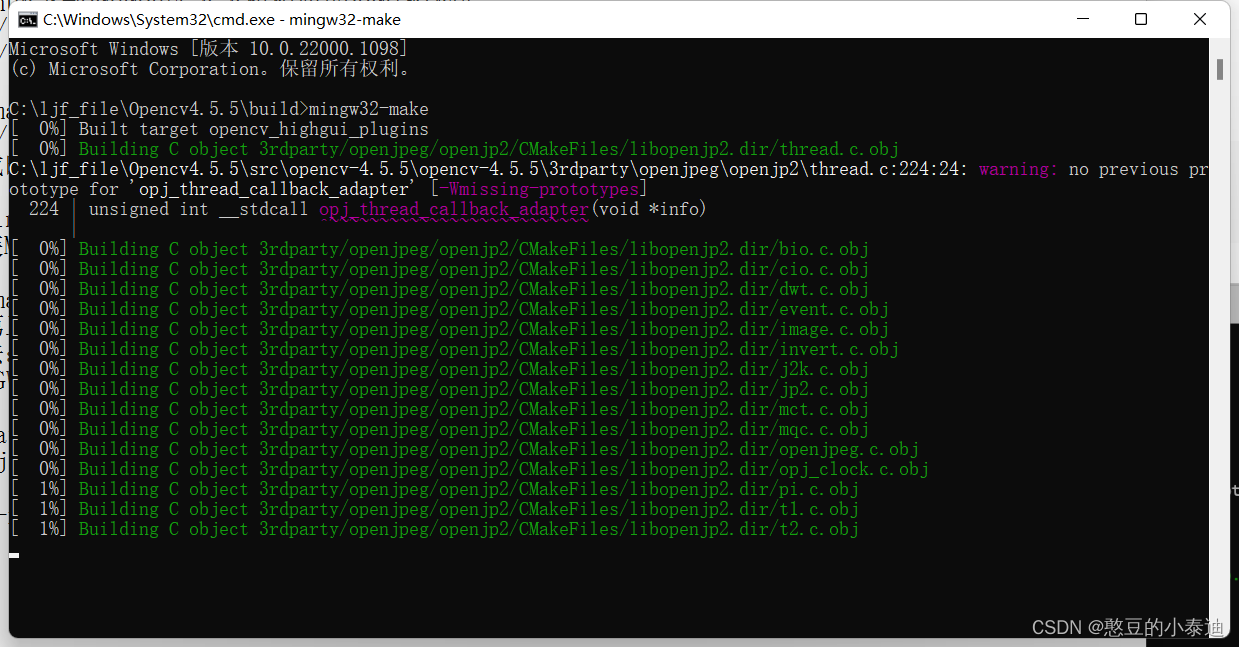The width and height of the screenshot is (1239, 647).
Task: Click the Microsoft Corporation copyright line
Action: pos(210,69)
